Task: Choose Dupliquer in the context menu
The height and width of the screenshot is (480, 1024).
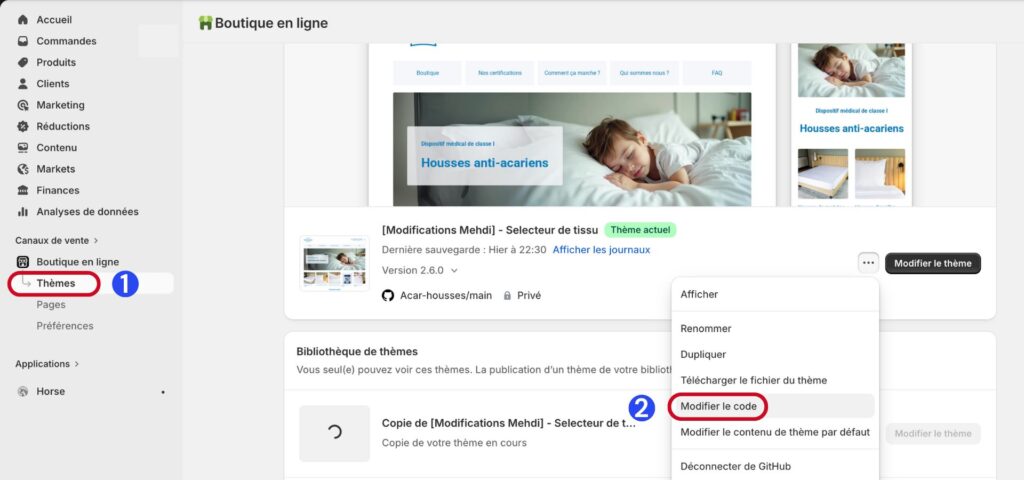Action: 703,355
